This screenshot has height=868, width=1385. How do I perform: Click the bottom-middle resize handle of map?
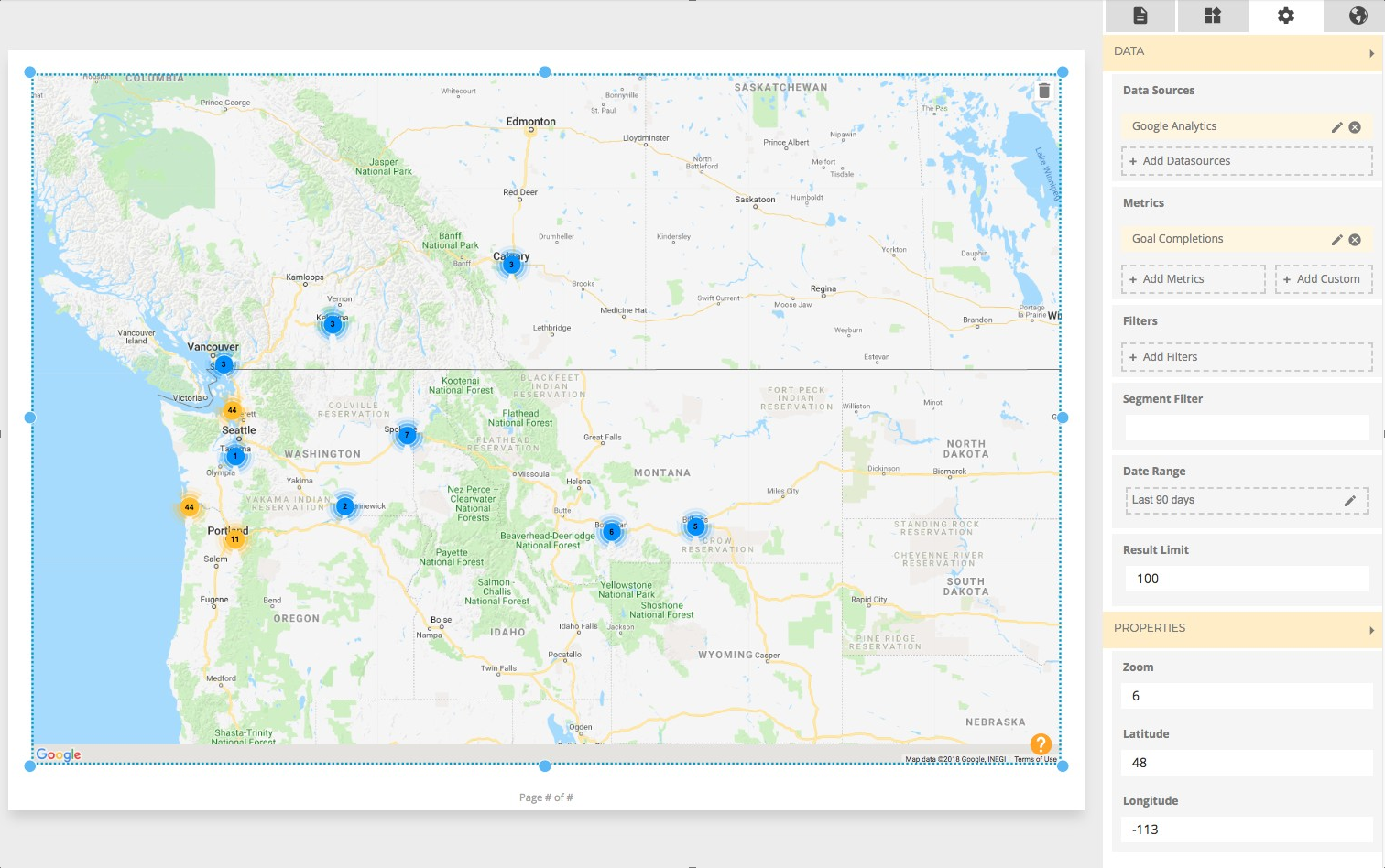[x=545, y=765]
